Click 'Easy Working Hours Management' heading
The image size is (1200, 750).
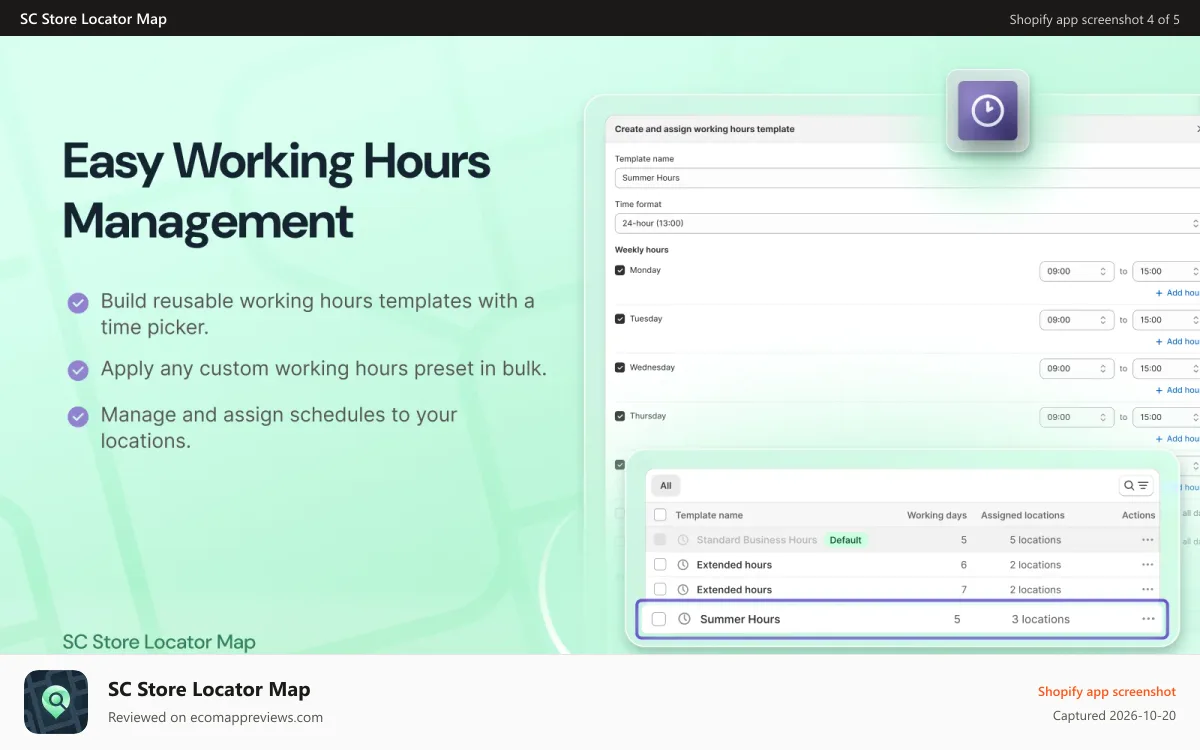point(277,191)
